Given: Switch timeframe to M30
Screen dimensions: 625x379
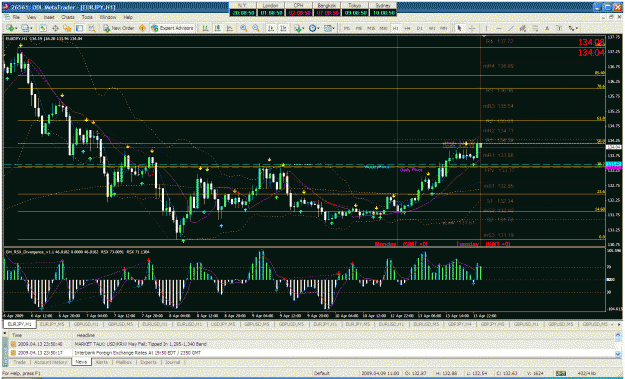Looking at the screenshot, I should [383, 28].
